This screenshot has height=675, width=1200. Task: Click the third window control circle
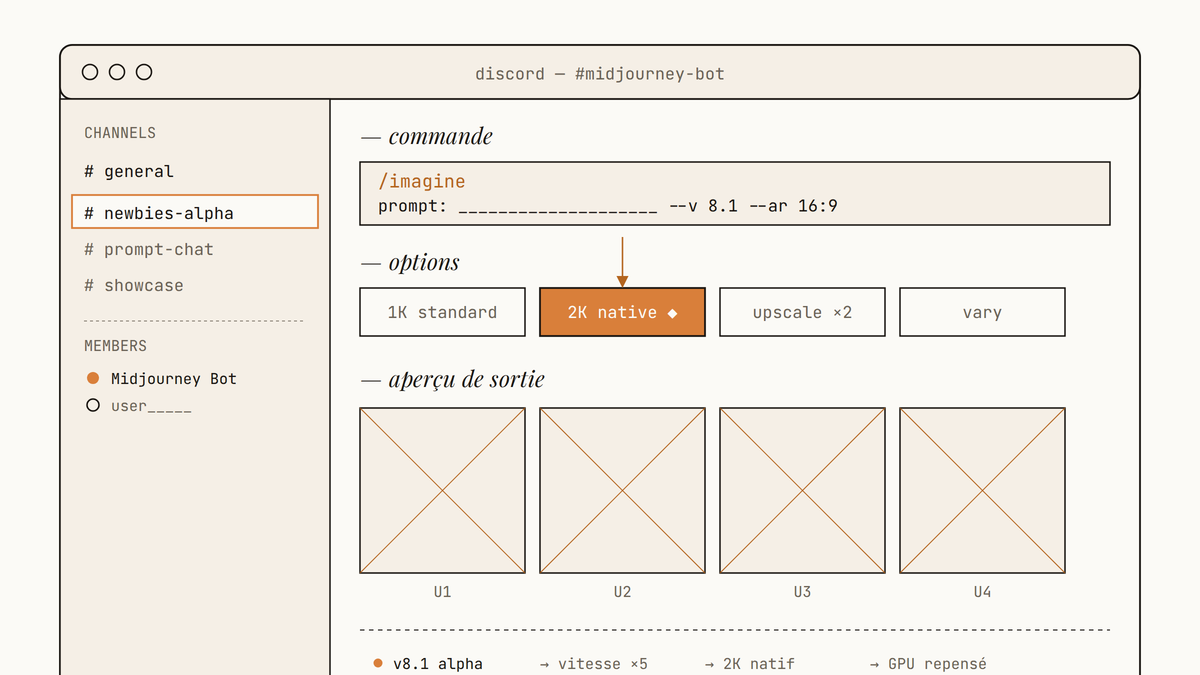coord(144,72)
